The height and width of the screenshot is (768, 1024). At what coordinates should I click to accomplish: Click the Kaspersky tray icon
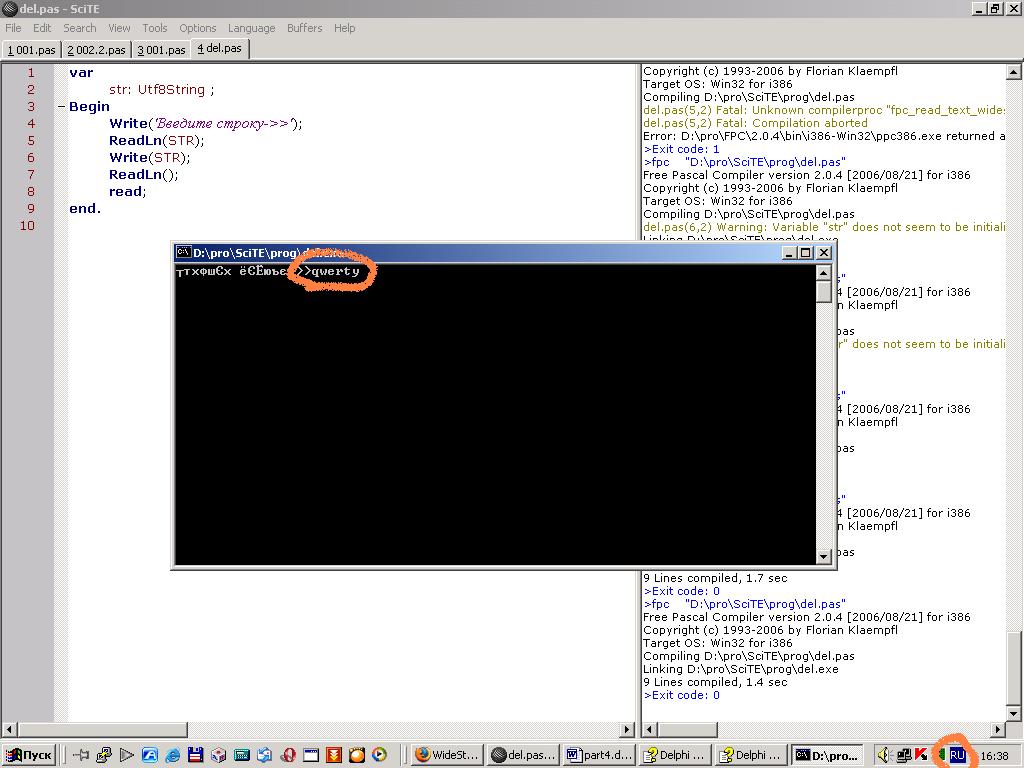920,755
